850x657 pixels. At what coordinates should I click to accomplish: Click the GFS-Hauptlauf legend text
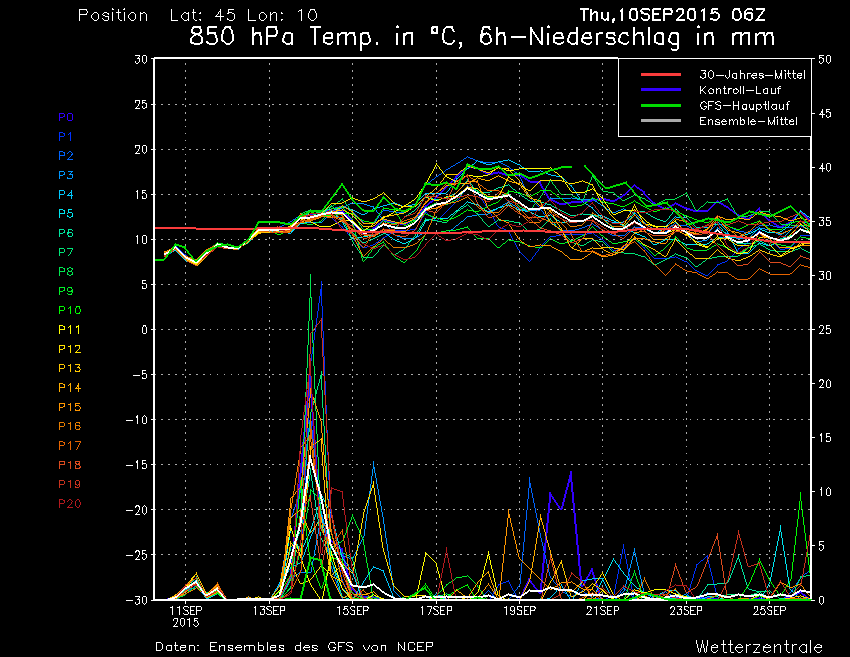click(744, 106)
